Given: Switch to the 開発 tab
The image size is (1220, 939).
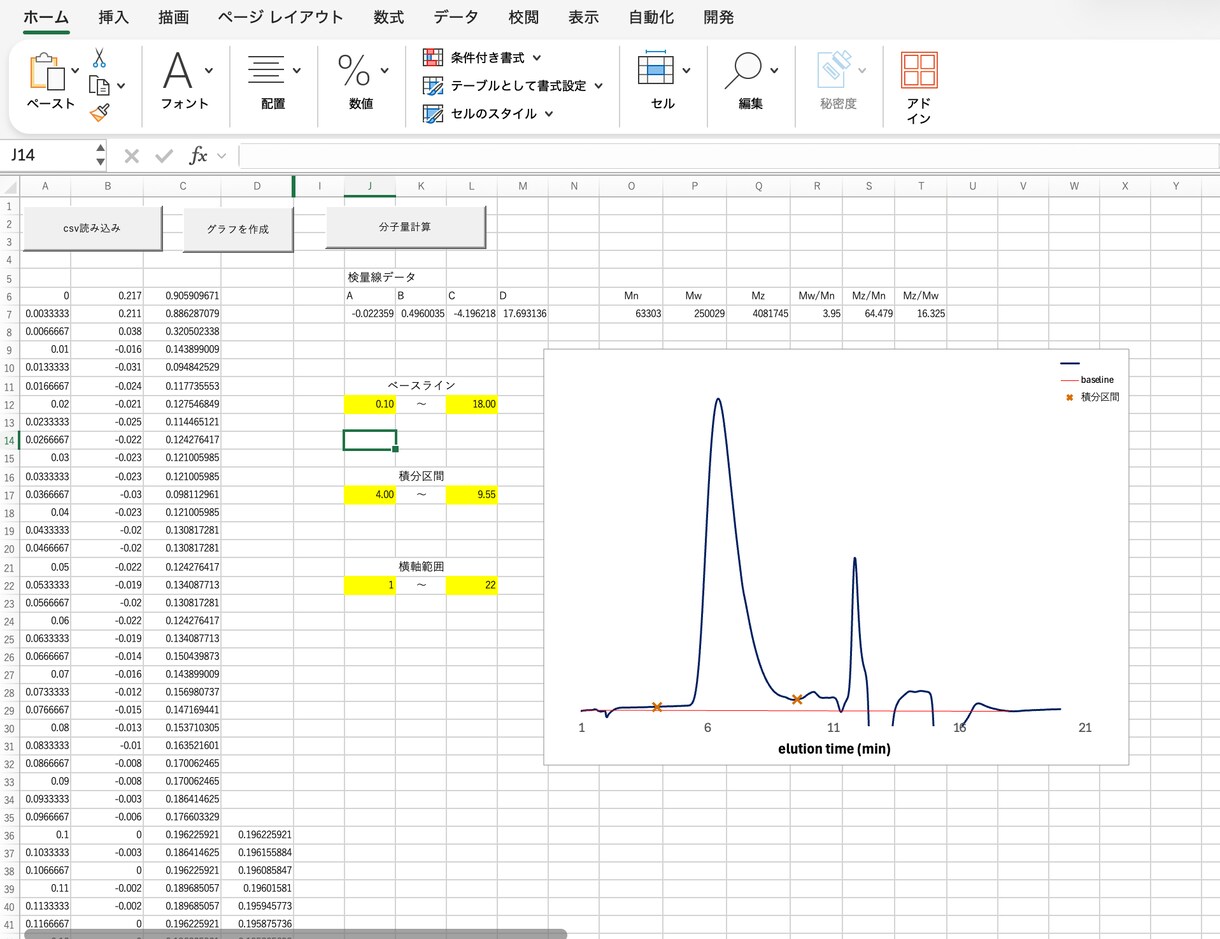Looking at the screenshot, I should 718,17.
